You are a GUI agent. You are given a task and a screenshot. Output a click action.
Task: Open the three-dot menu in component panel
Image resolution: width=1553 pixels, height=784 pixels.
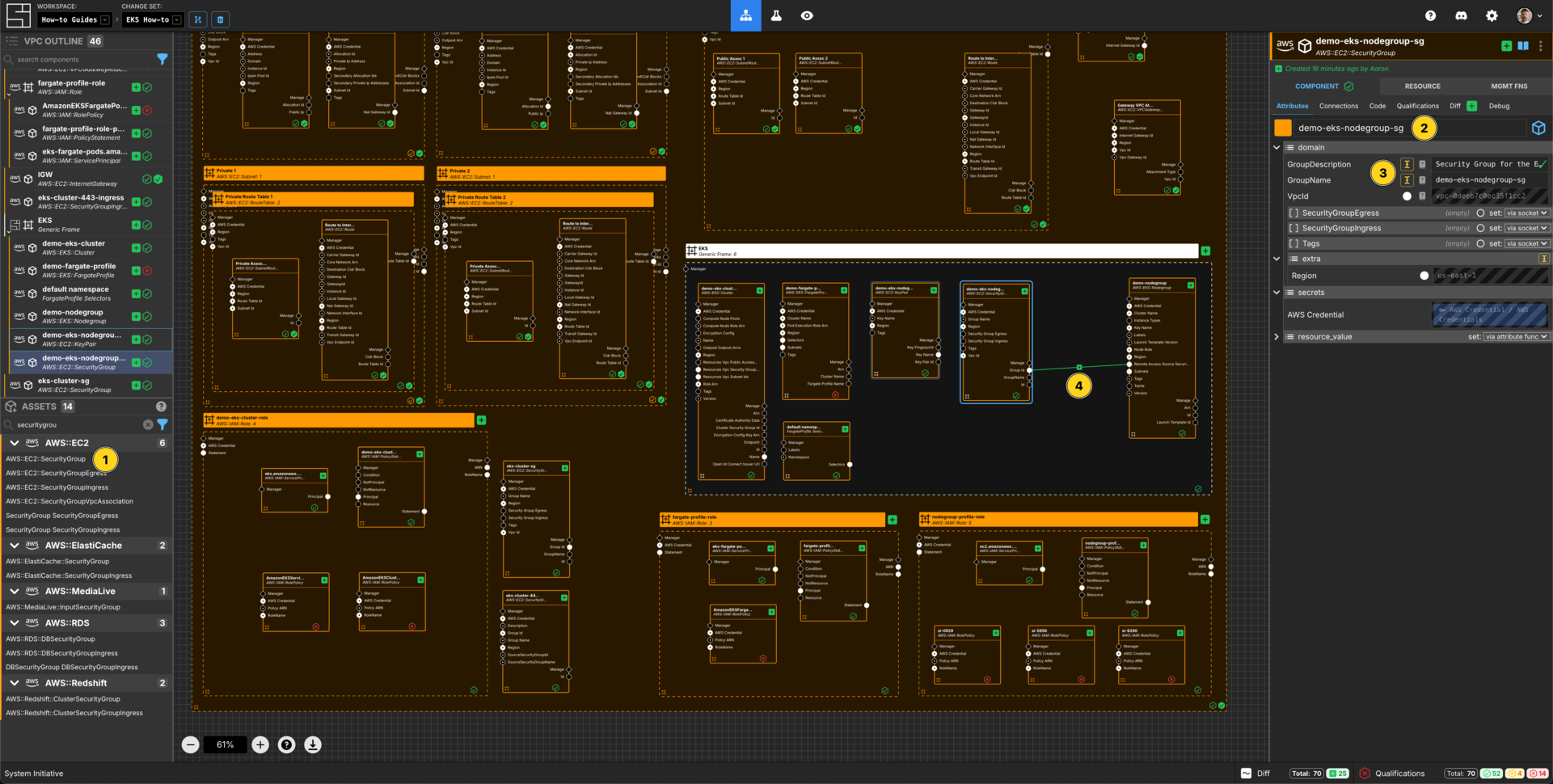click(1541, 46)
